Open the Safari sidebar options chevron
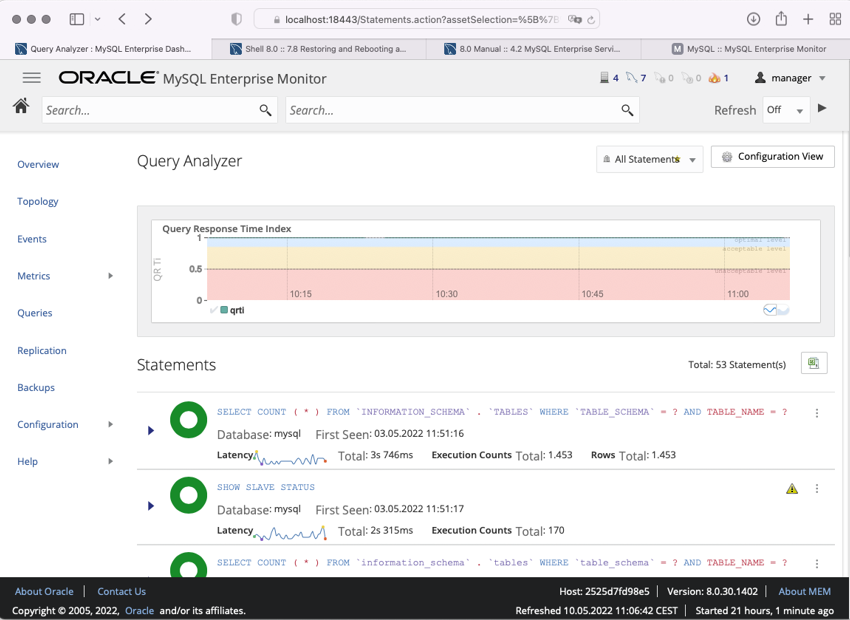Image resolution: width=850 pixels, height=620 pixels. [x=98, y=19]
